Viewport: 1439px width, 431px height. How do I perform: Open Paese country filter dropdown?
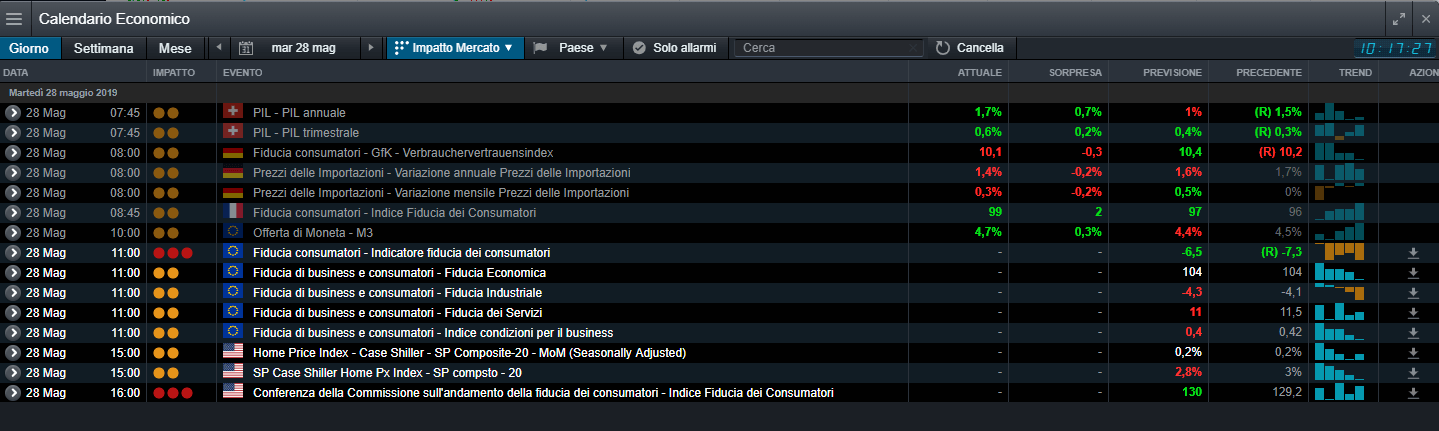point(571,47)
